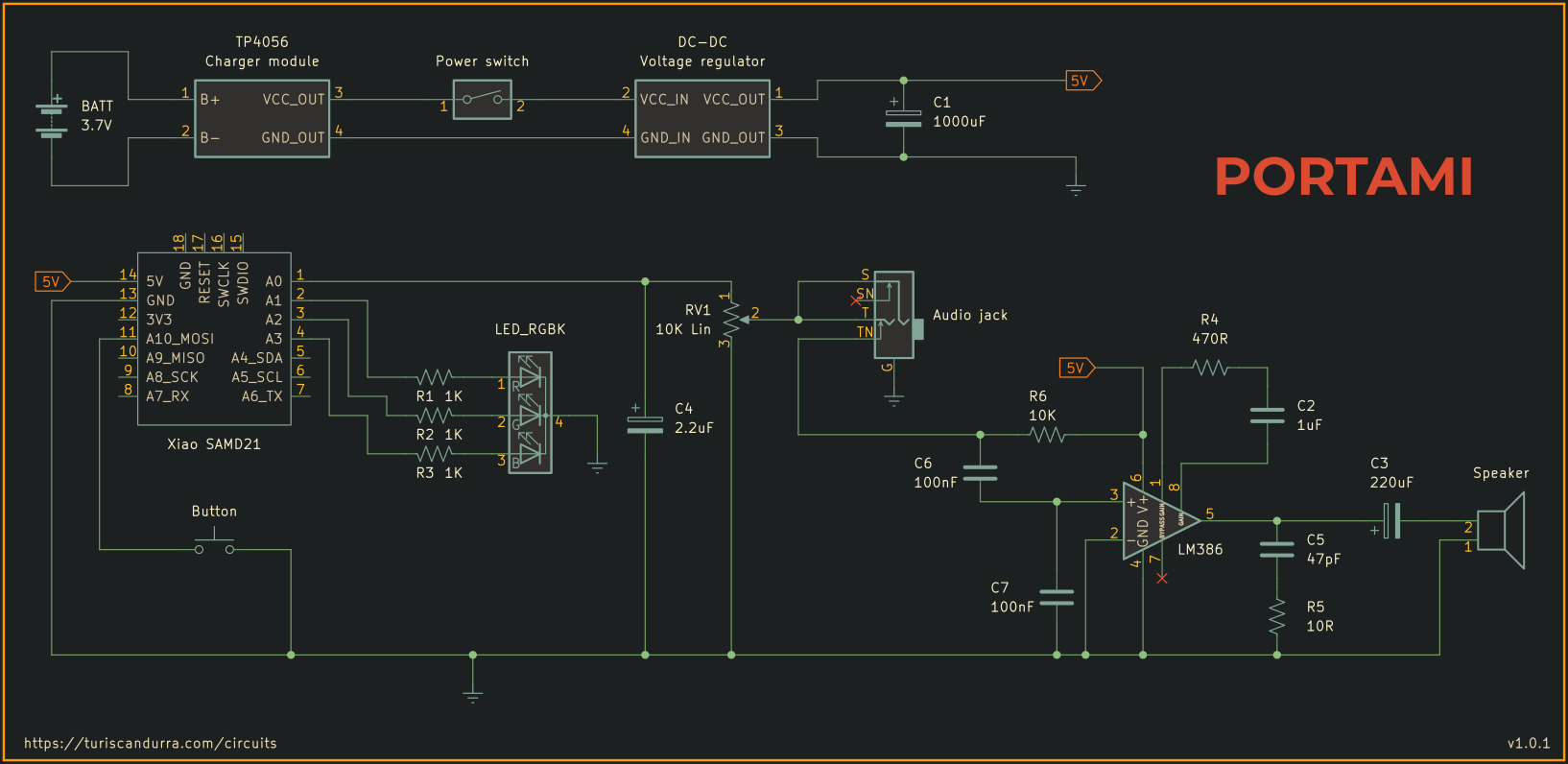Click the 'Charger module' caption
The width and height of the screenshot is (1568, 764).
coord(262,61)
